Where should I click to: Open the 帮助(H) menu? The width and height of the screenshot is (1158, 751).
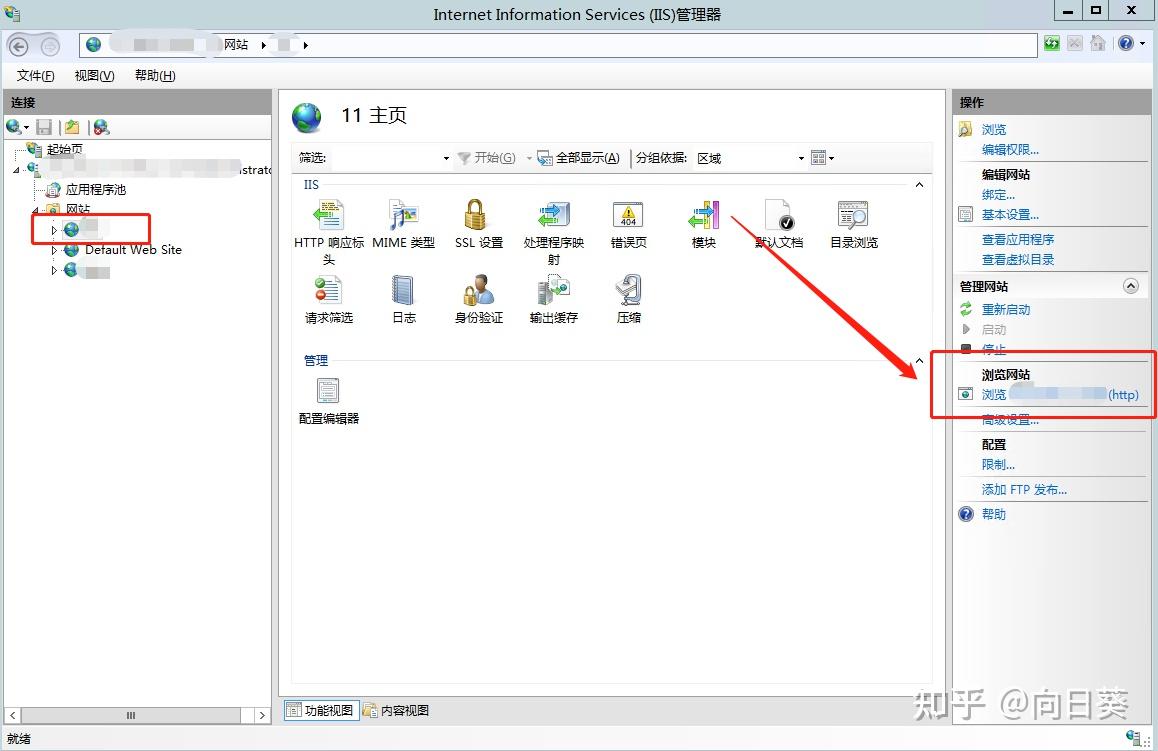tap(155, 75)
